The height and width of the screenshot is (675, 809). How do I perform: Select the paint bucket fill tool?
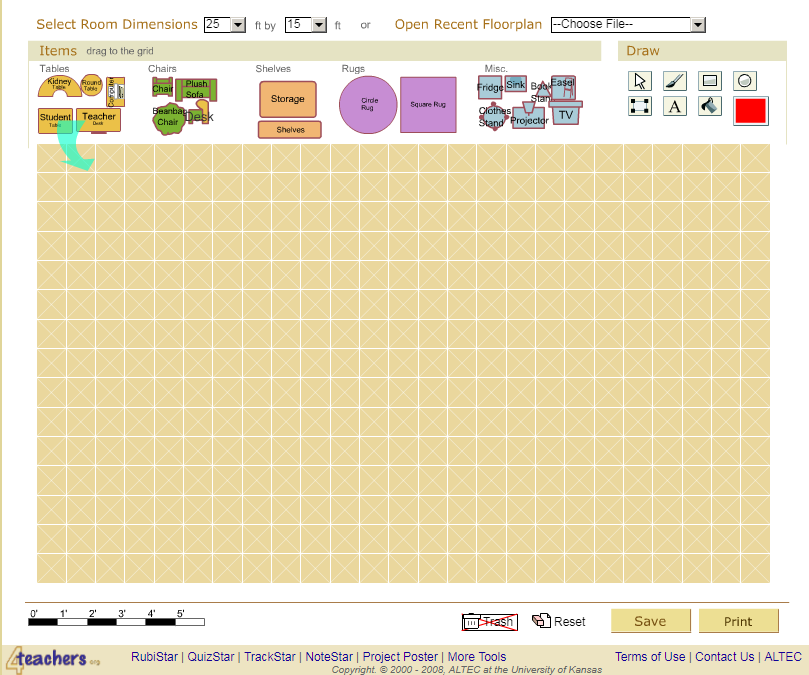[x=710, y=106]
